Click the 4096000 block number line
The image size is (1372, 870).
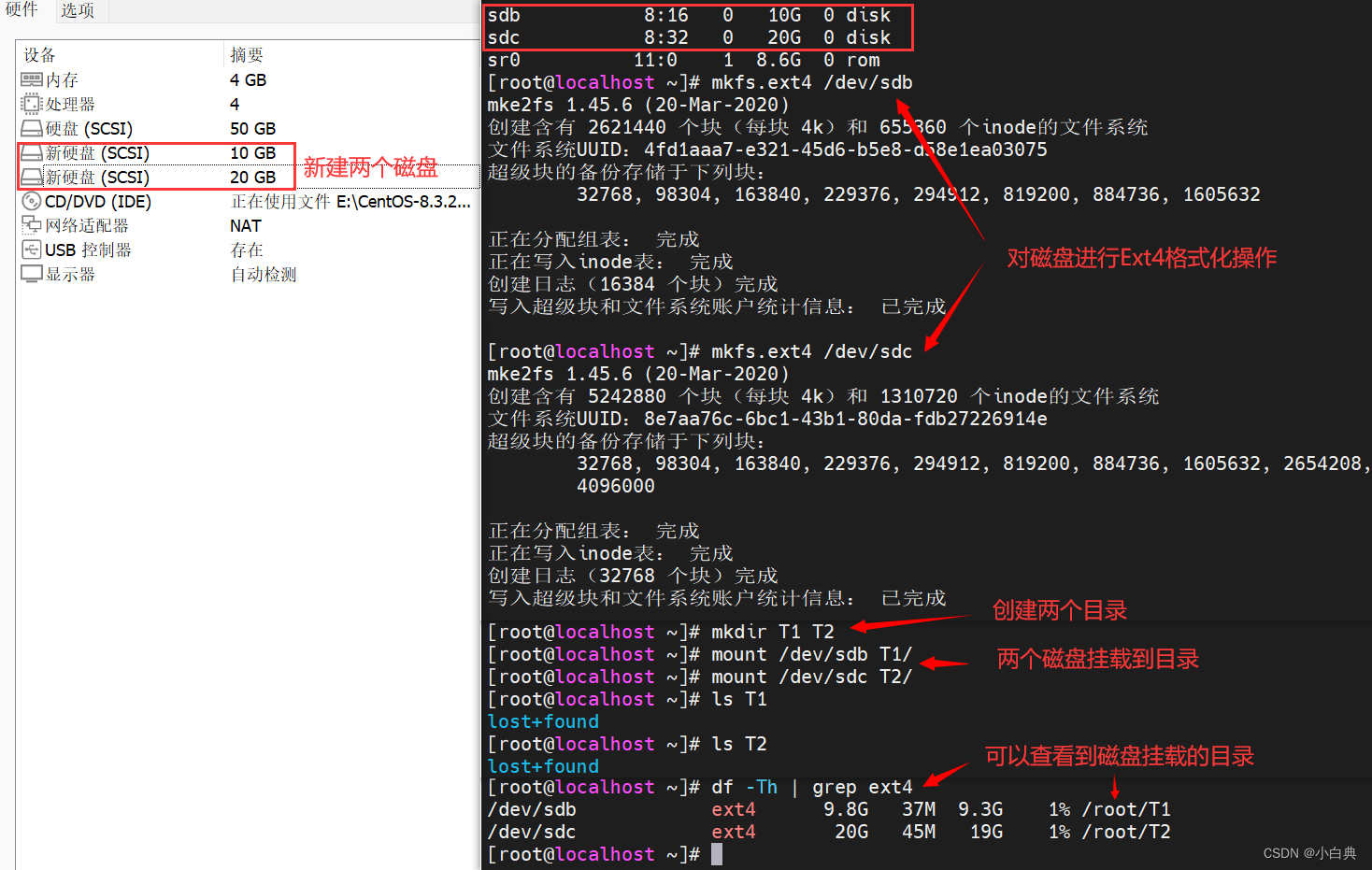[616, 487]
